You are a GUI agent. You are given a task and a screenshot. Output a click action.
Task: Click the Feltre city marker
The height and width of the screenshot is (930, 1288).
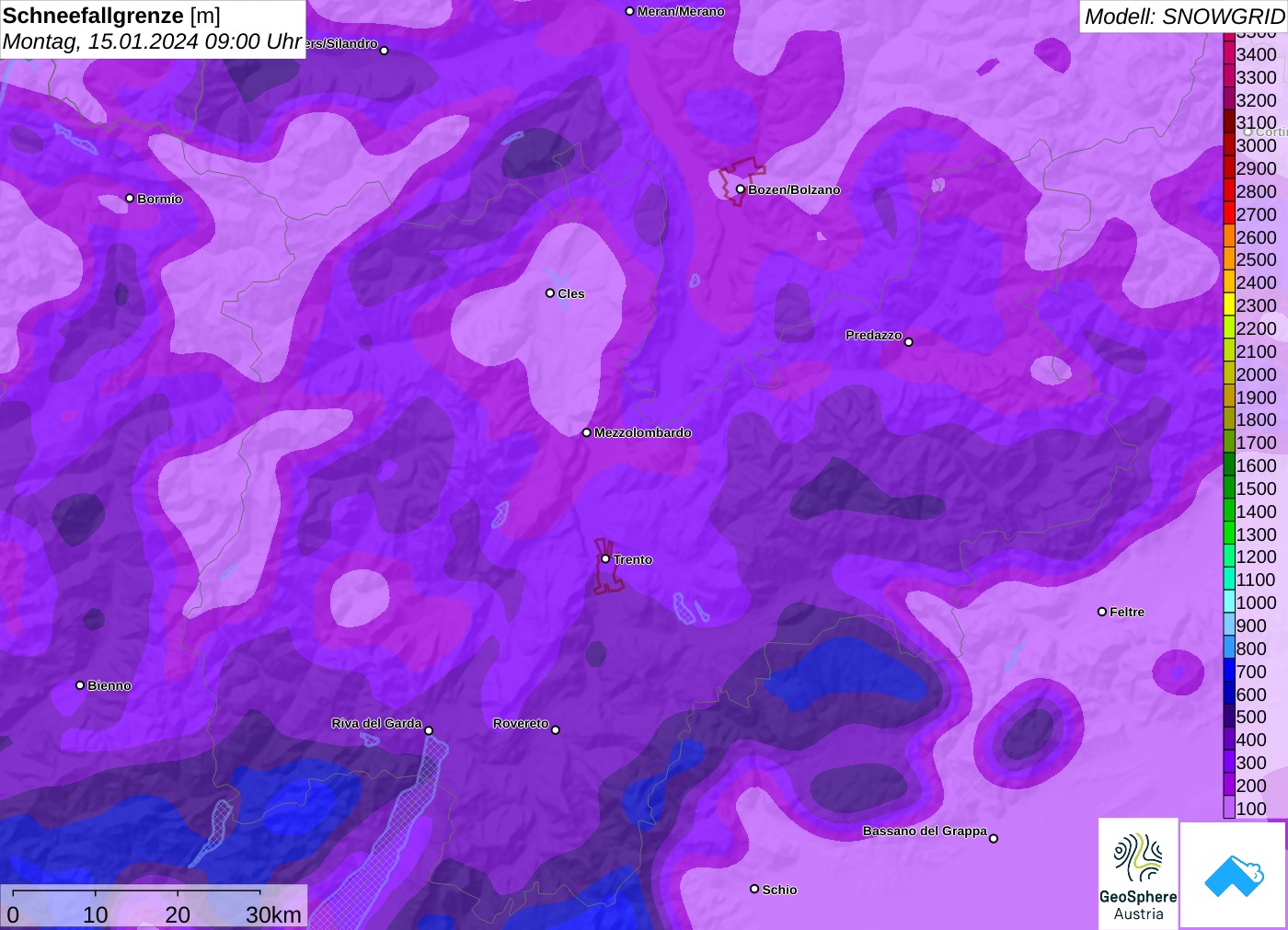(x=1102, y=612)
